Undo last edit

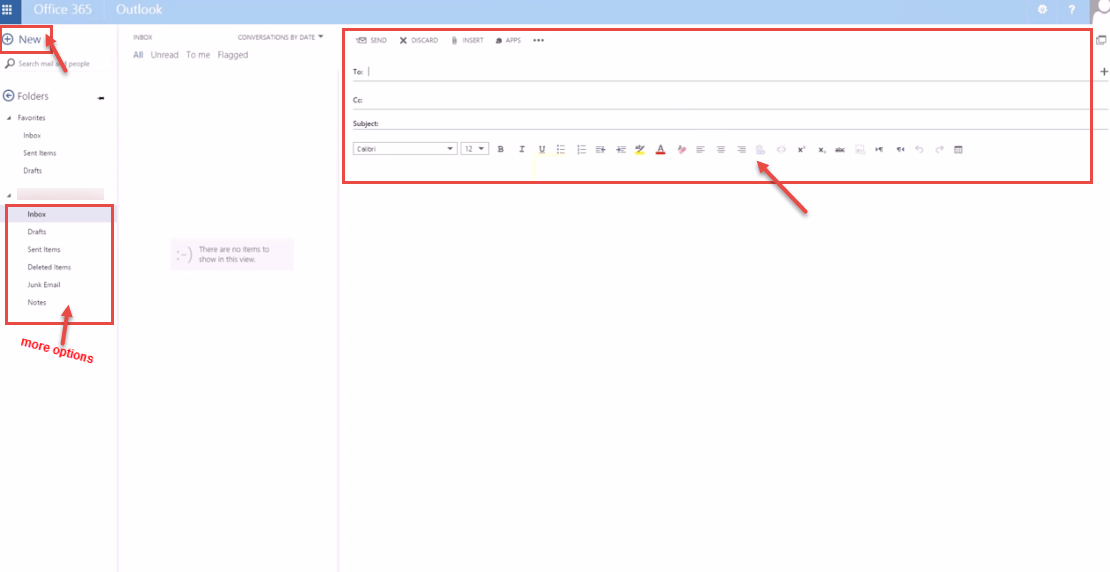tap(919, 149)
